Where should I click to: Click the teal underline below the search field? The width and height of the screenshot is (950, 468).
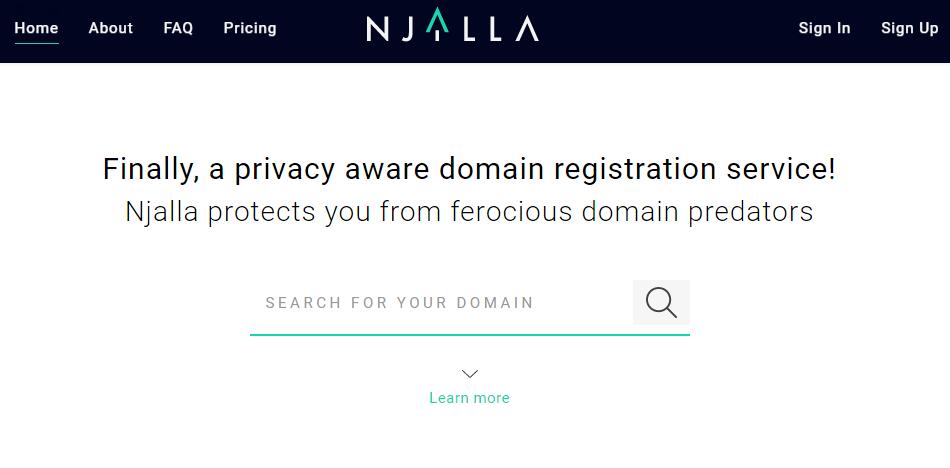coord(469,334)
